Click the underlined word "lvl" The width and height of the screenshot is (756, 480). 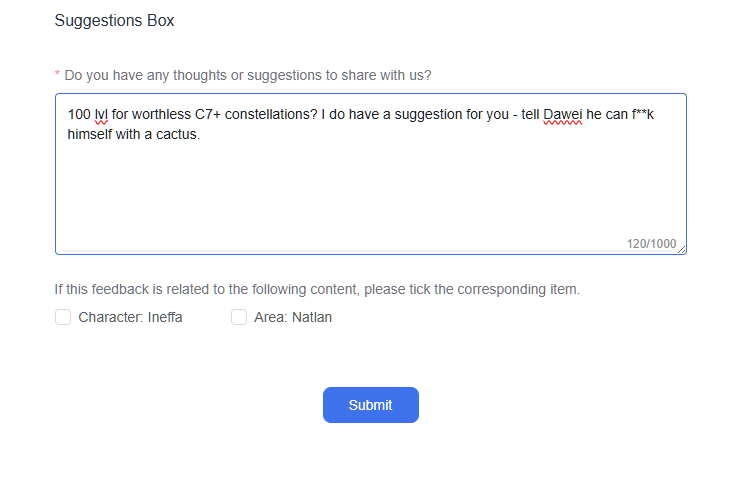point(100,115)
